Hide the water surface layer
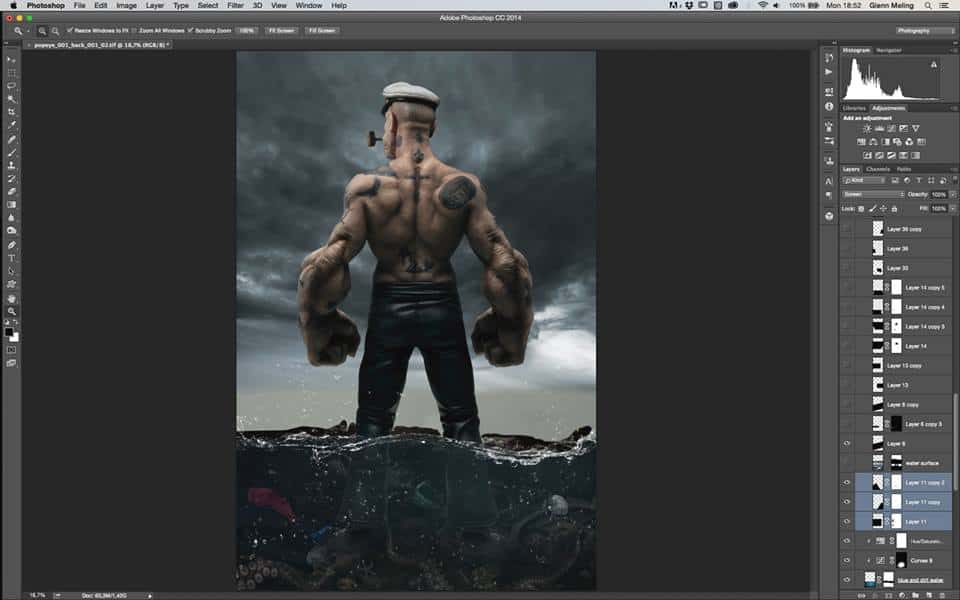 pos(847,462)
